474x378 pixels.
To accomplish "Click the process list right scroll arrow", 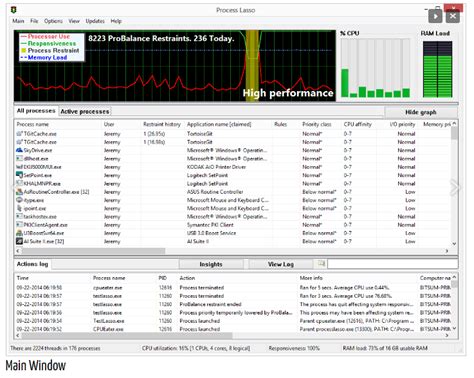I will 447,251.
